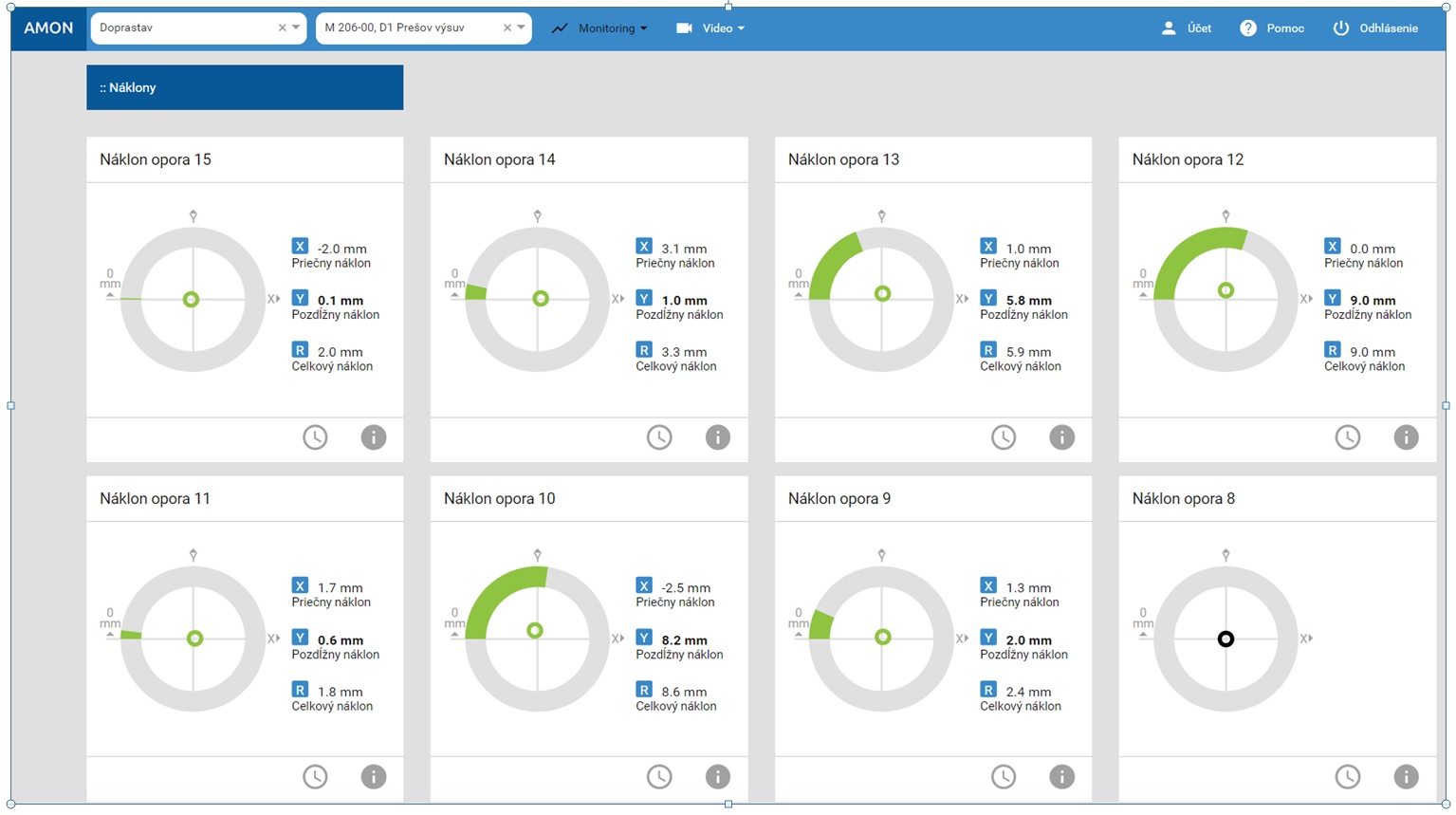Screen dimensions: 1456x815
Task: Open history clock for Náklon opora 12
Action: click(1348, 437)
